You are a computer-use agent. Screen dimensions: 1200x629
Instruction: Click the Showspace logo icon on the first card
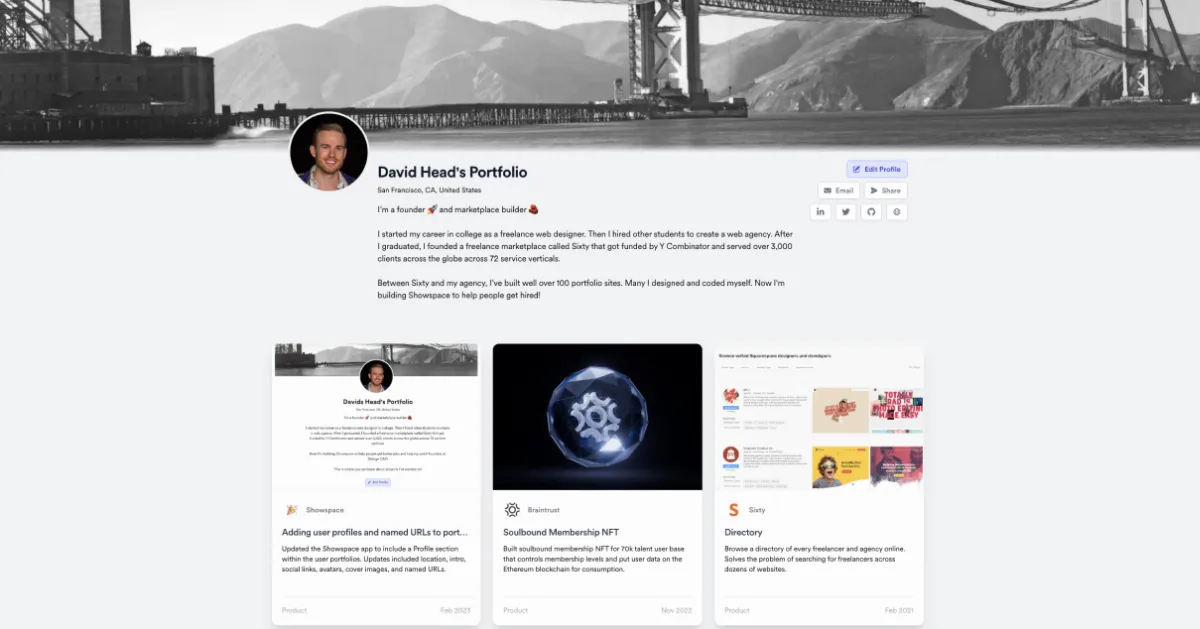coord(291,510)
